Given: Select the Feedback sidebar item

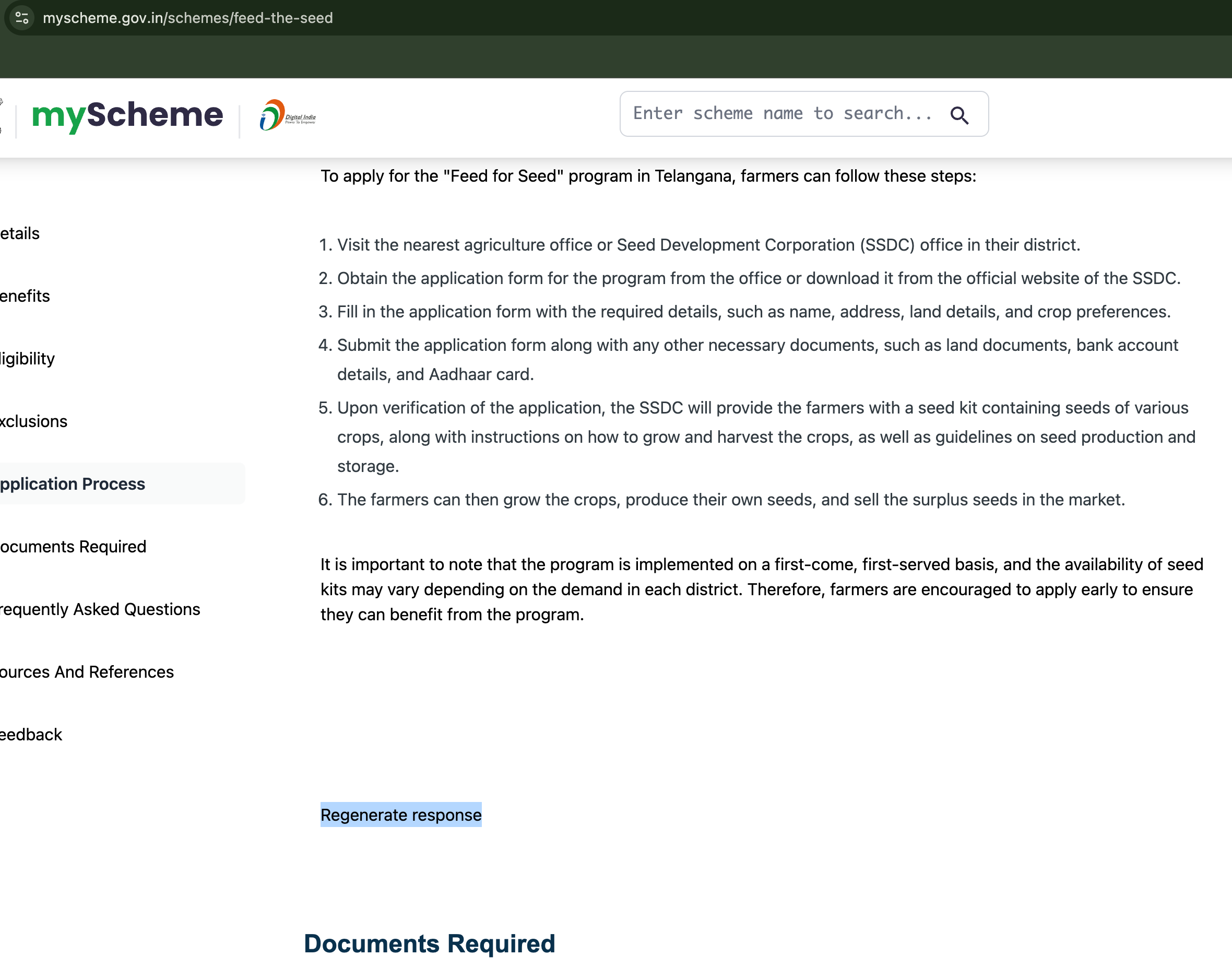Looking at the screenshot, I should tap(31, 735).
